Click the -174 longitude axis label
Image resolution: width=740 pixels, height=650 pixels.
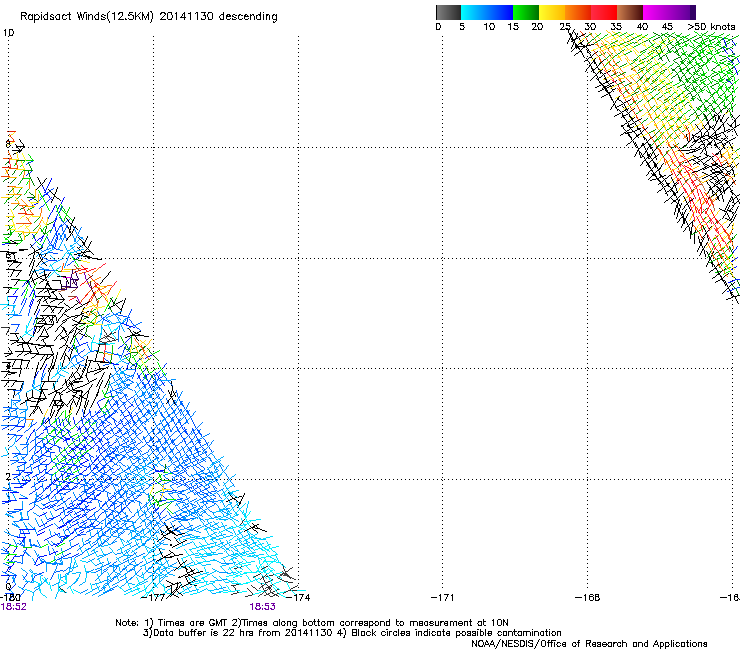[x=298, y=598]
